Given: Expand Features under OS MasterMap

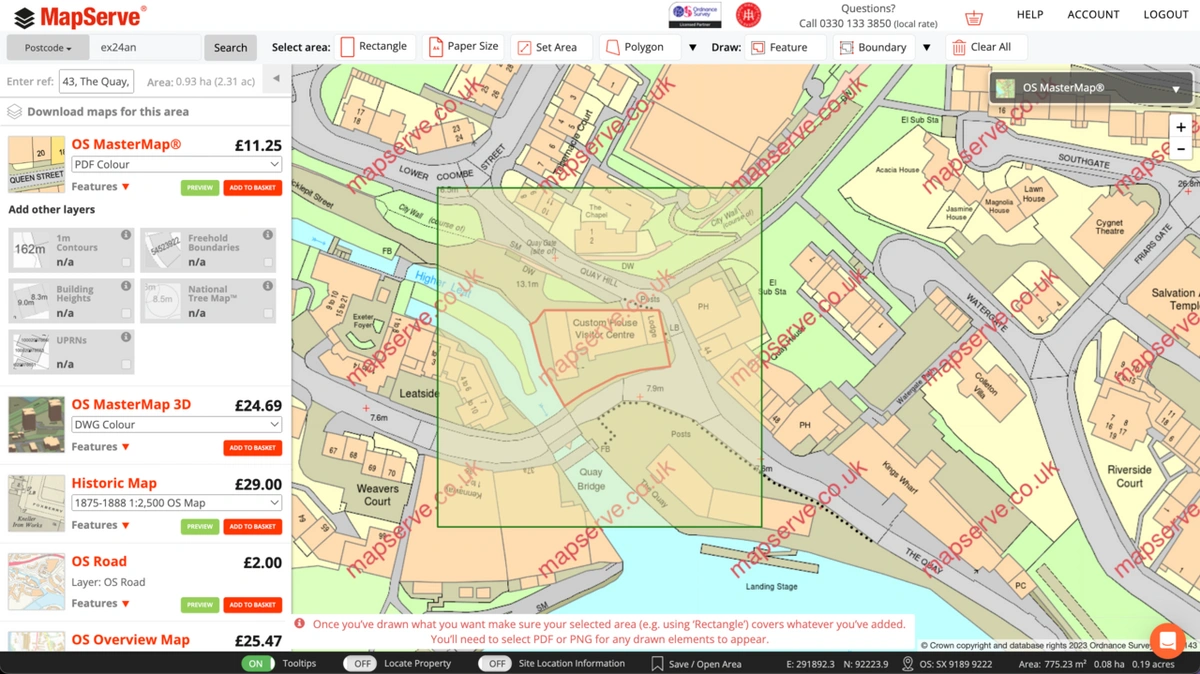Looking at the screenshot, I should (101, 187).
